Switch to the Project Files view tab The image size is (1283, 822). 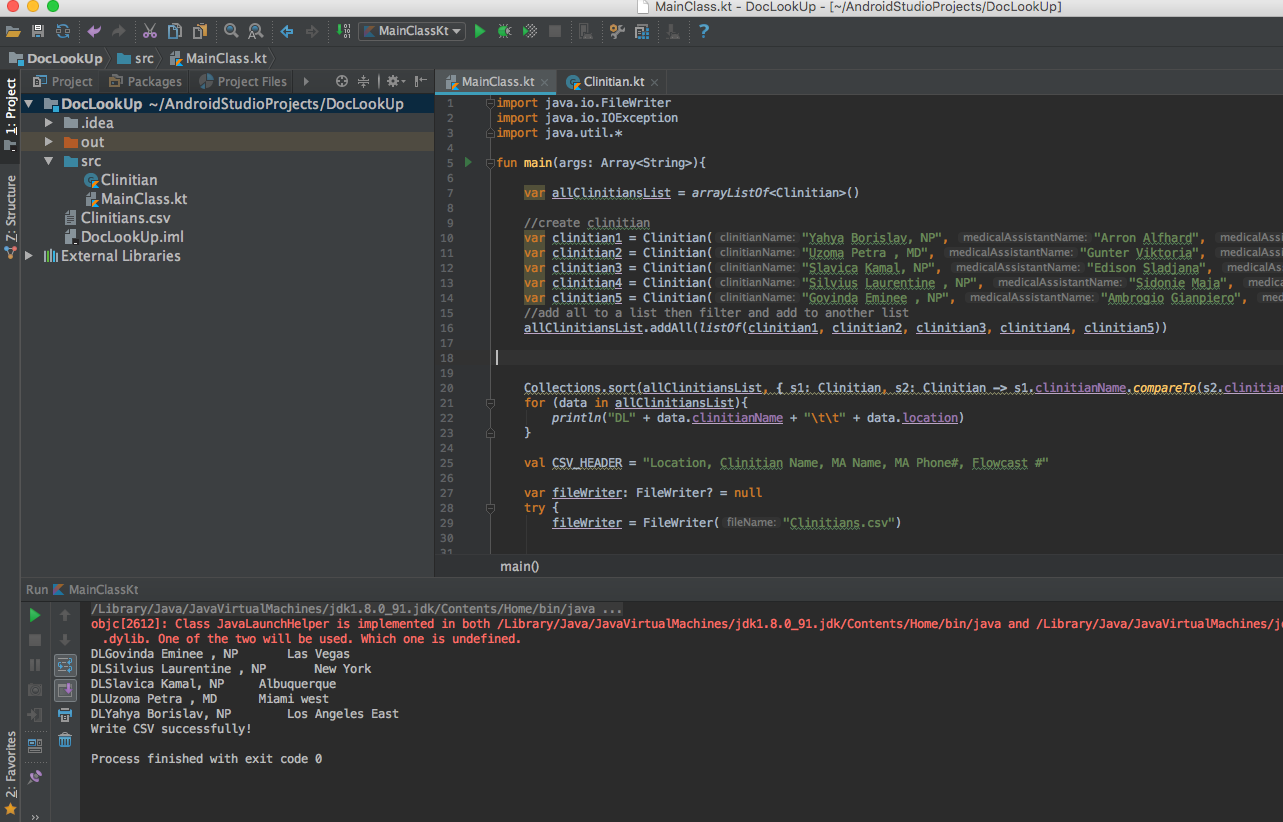point(243,82)
